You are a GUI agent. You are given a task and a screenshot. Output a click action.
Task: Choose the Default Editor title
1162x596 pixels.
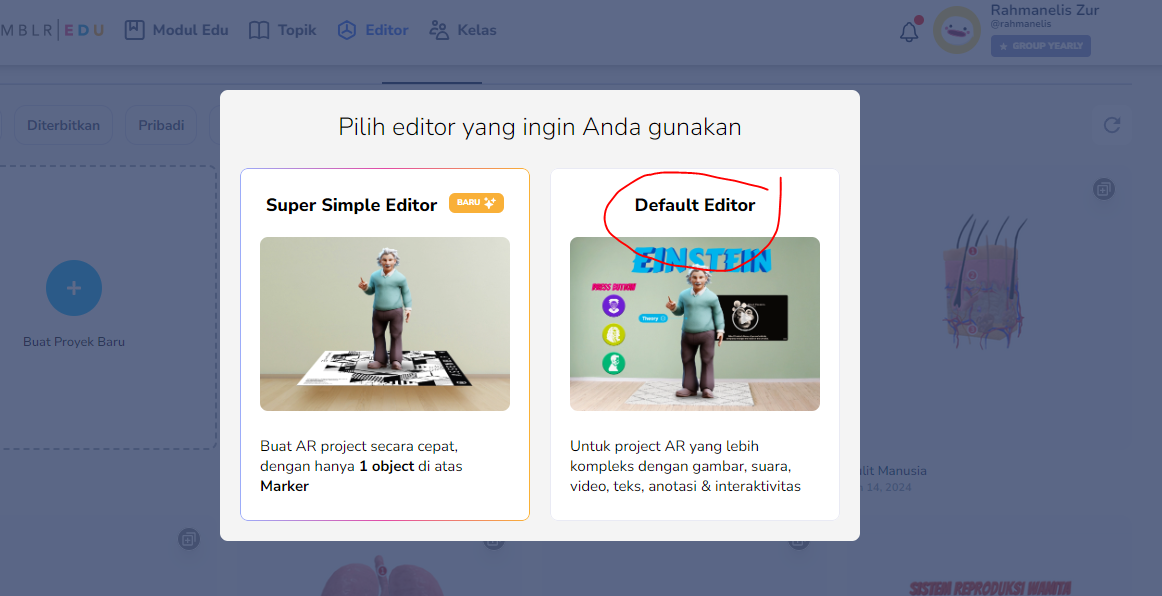pyautogui.click(x=695, y=205)
